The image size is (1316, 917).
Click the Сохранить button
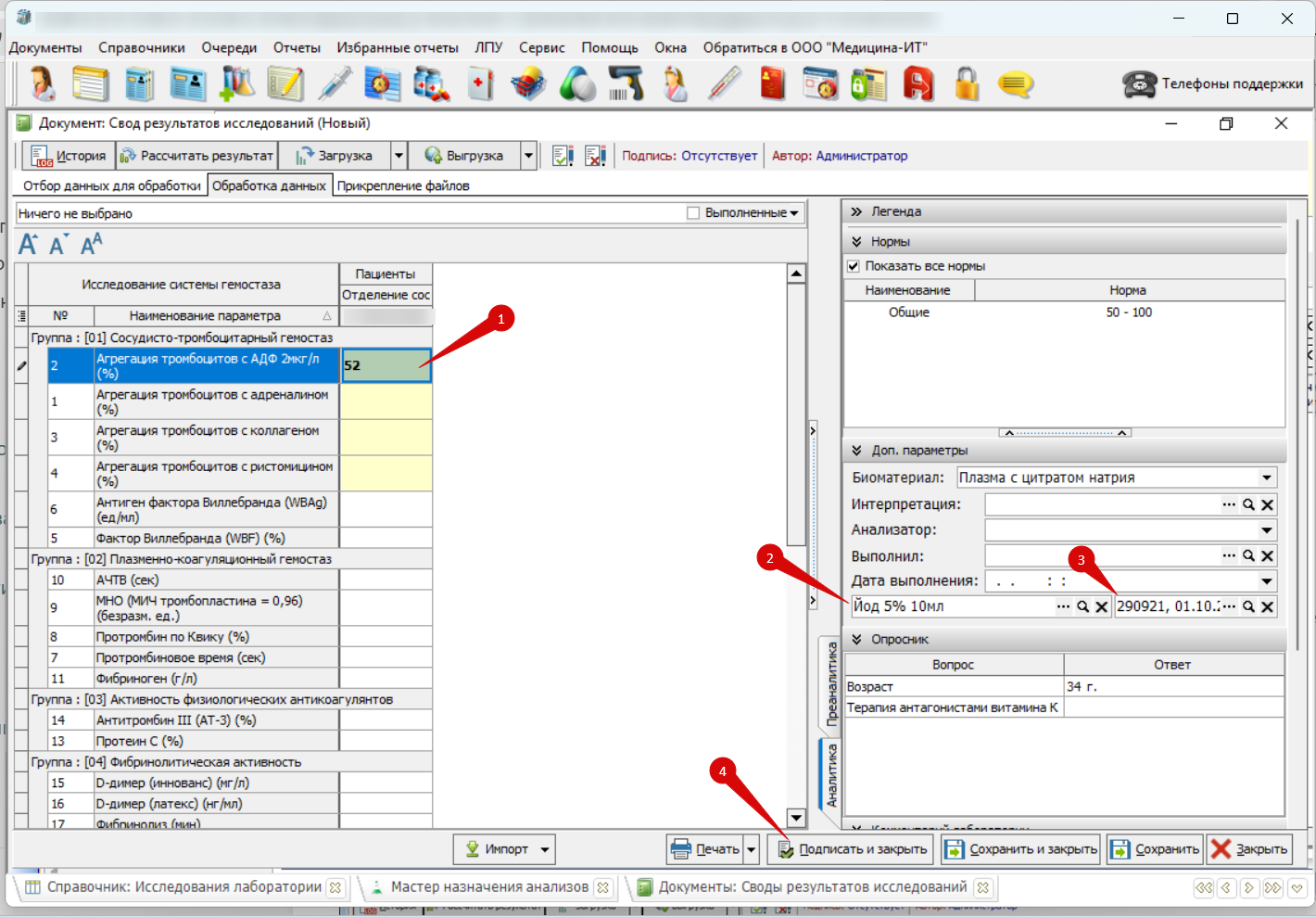coord(1155,849)
